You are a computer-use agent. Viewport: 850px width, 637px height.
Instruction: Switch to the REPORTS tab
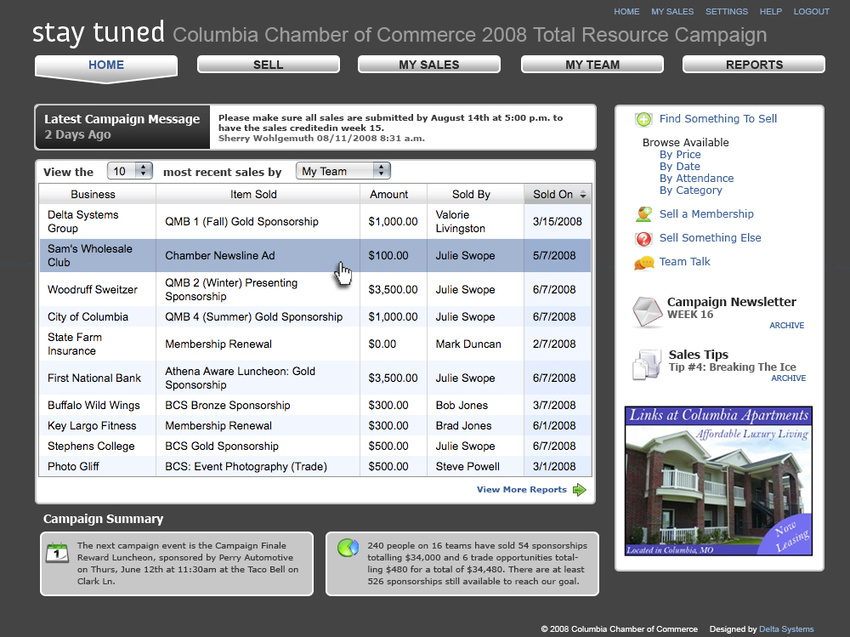tap(754, 65)
